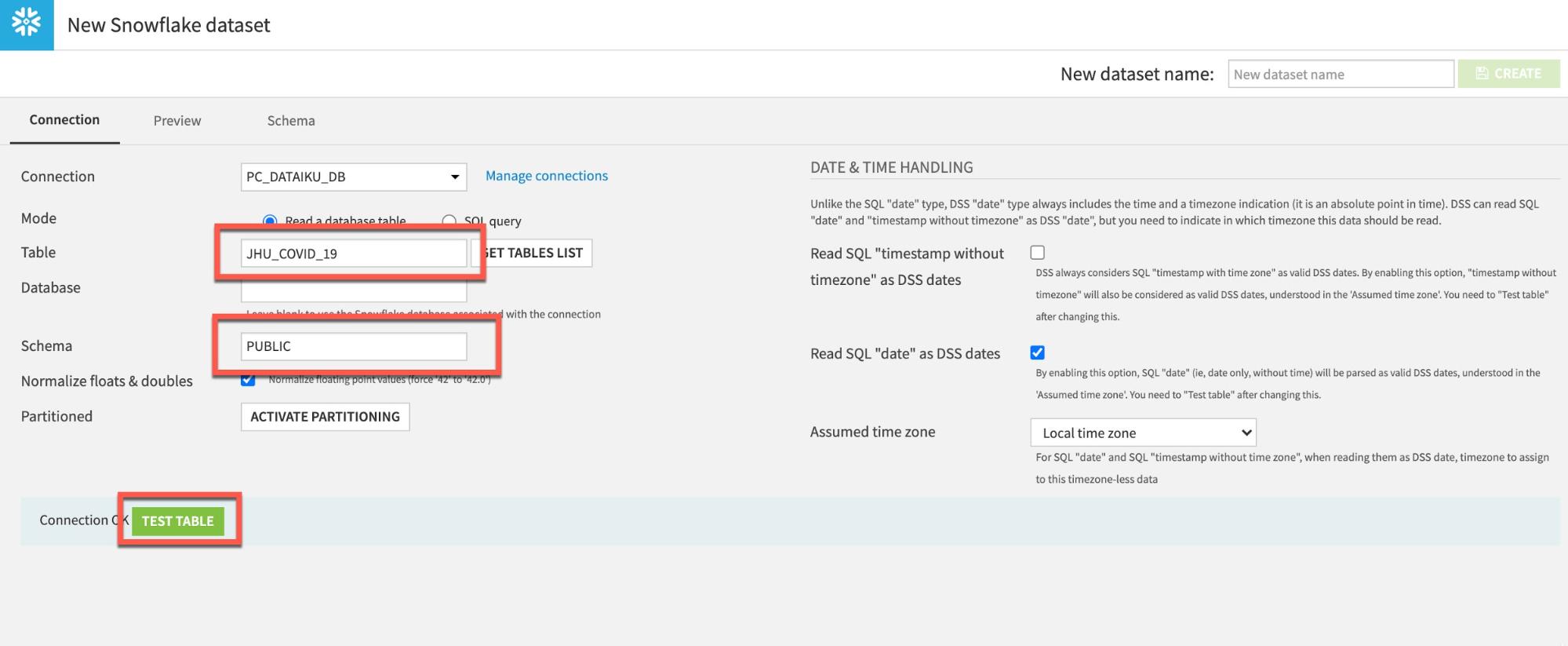This screenshot has width=1568, height=646.
Task: Select the Connection tab
Action: (x=64, y=120)
